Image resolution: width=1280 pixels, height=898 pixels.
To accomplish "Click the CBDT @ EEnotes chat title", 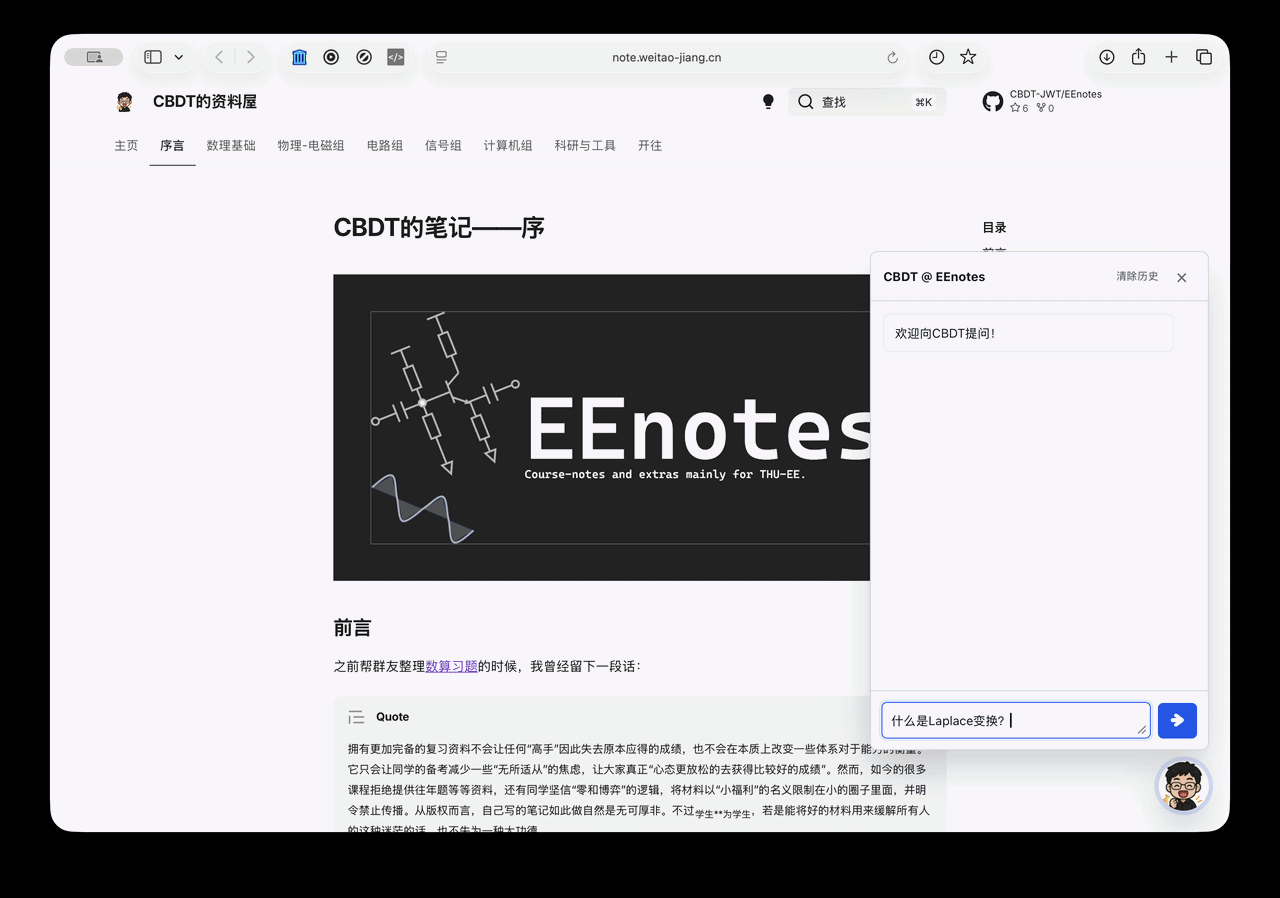I will pyautogui.click(x=934, y=277).
